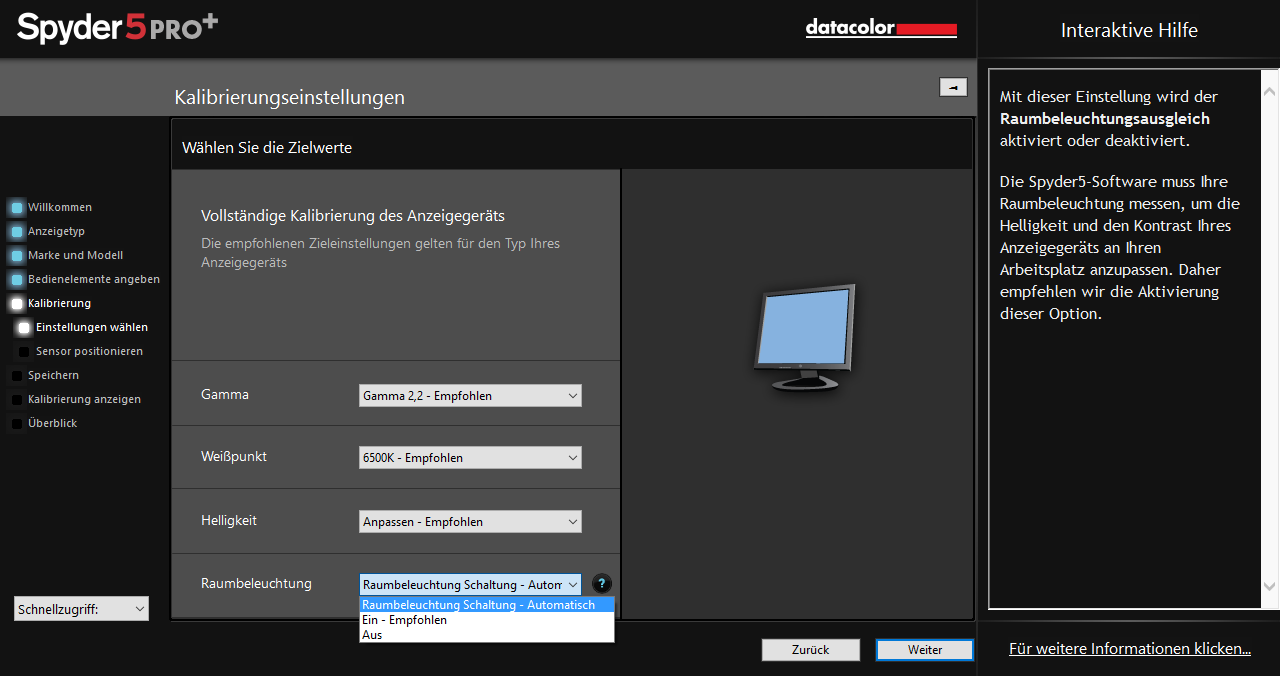Click the Weiter button
This screenshot has height=676, width=1280.
925,650
